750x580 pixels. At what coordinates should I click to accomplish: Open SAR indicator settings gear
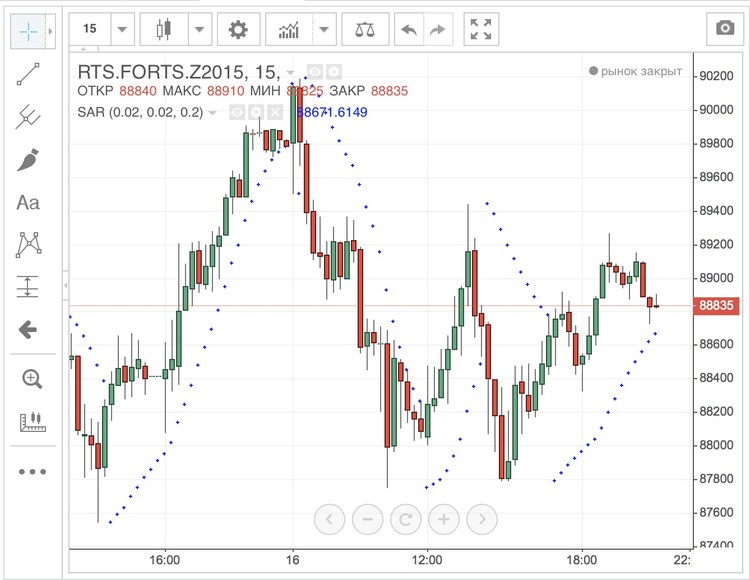pyautogui.click(x=256, y=112)
